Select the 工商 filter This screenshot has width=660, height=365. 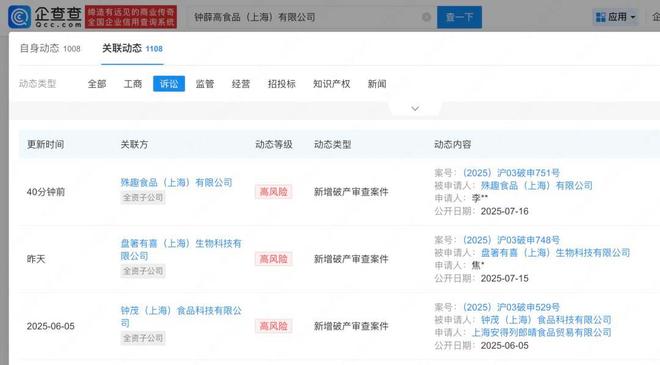(133, 84)
